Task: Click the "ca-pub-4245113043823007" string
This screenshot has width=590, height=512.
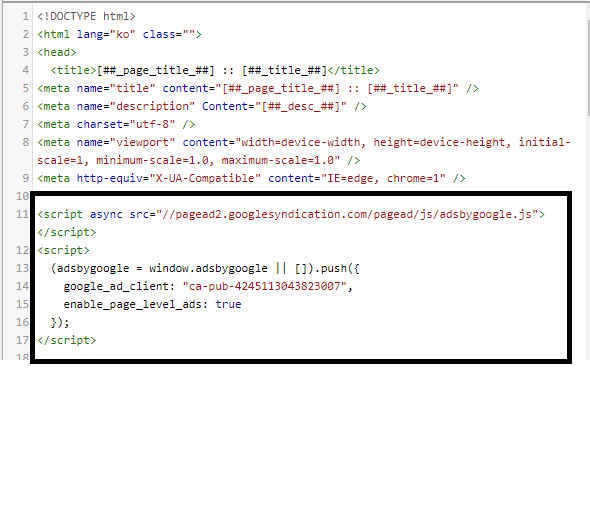Action: (264, 287)
